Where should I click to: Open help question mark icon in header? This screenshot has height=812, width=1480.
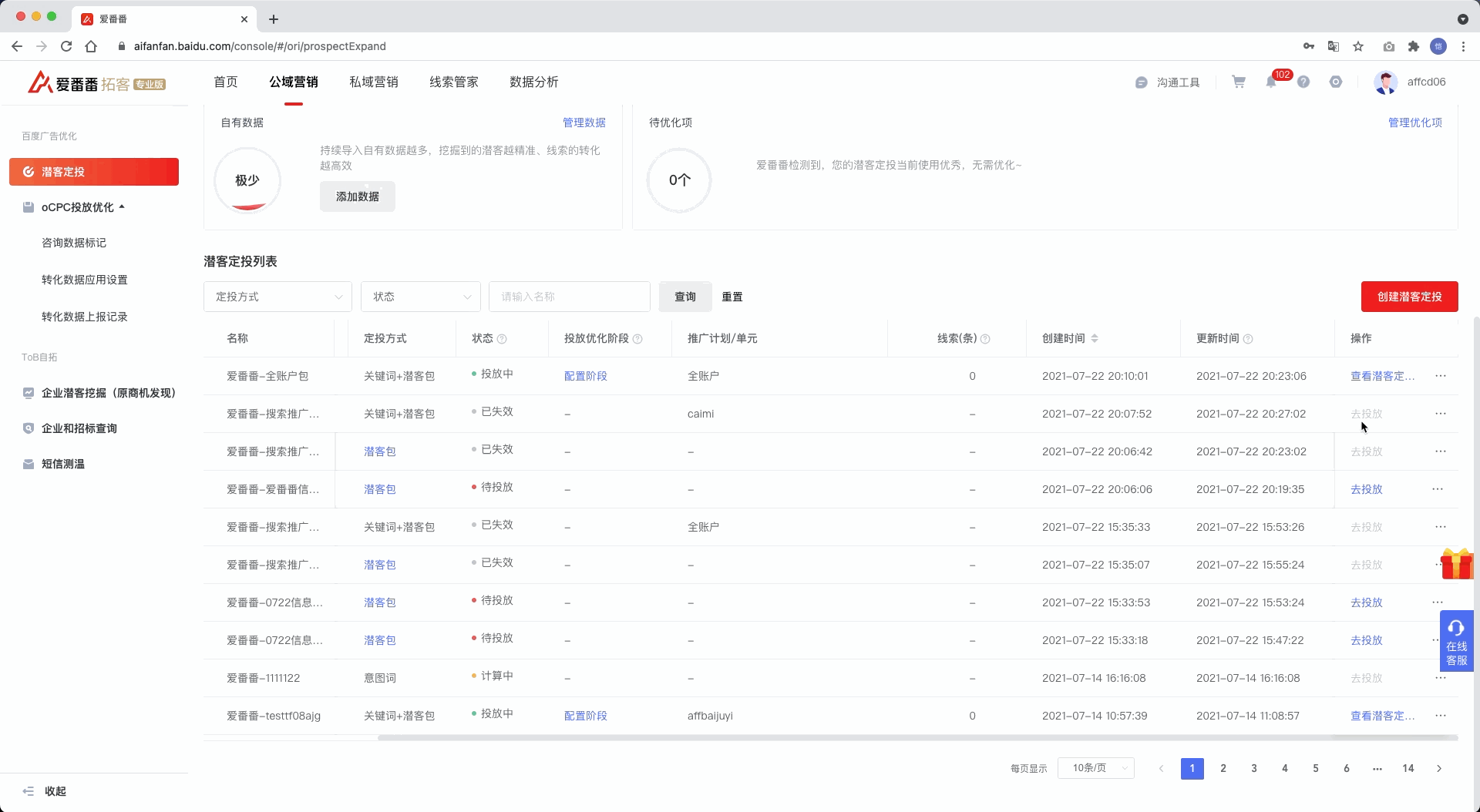(1303, 82)
